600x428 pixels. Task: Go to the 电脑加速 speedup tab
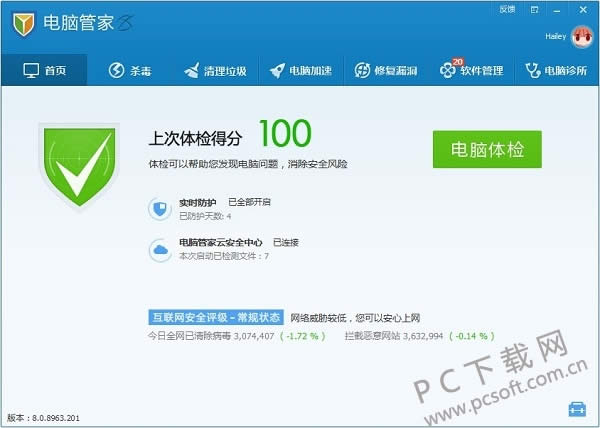[x=301, y=70]
